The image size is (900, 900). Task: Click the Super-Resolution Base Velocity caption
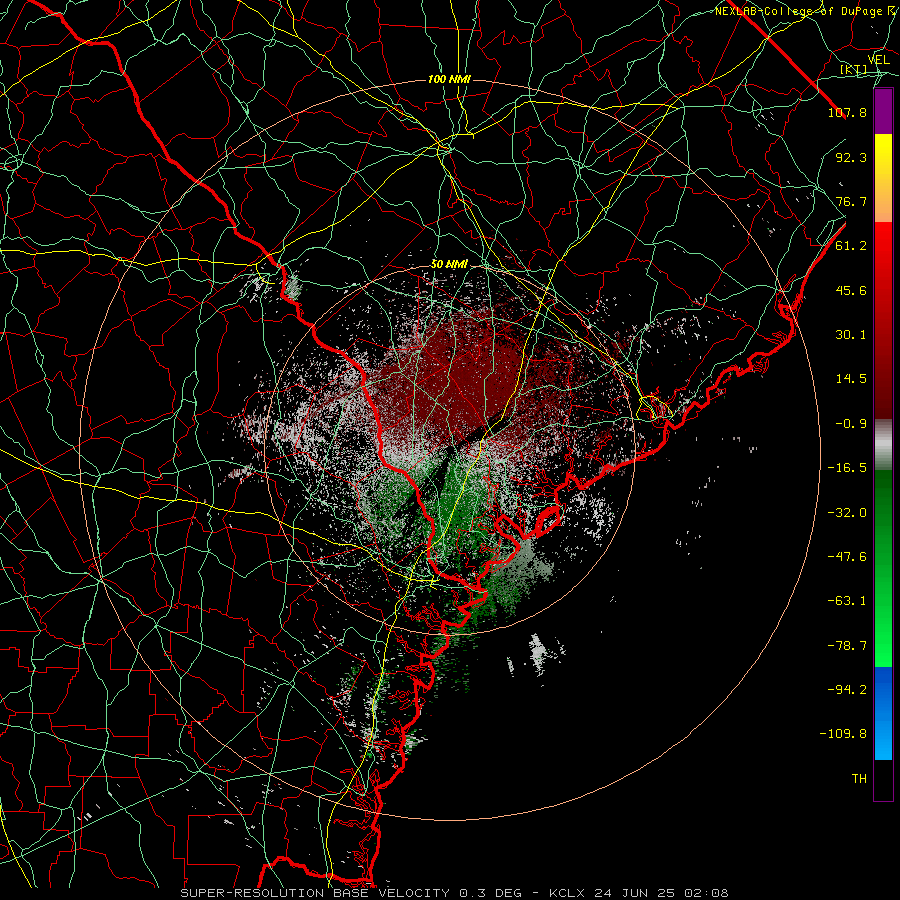tap(455, 893)
